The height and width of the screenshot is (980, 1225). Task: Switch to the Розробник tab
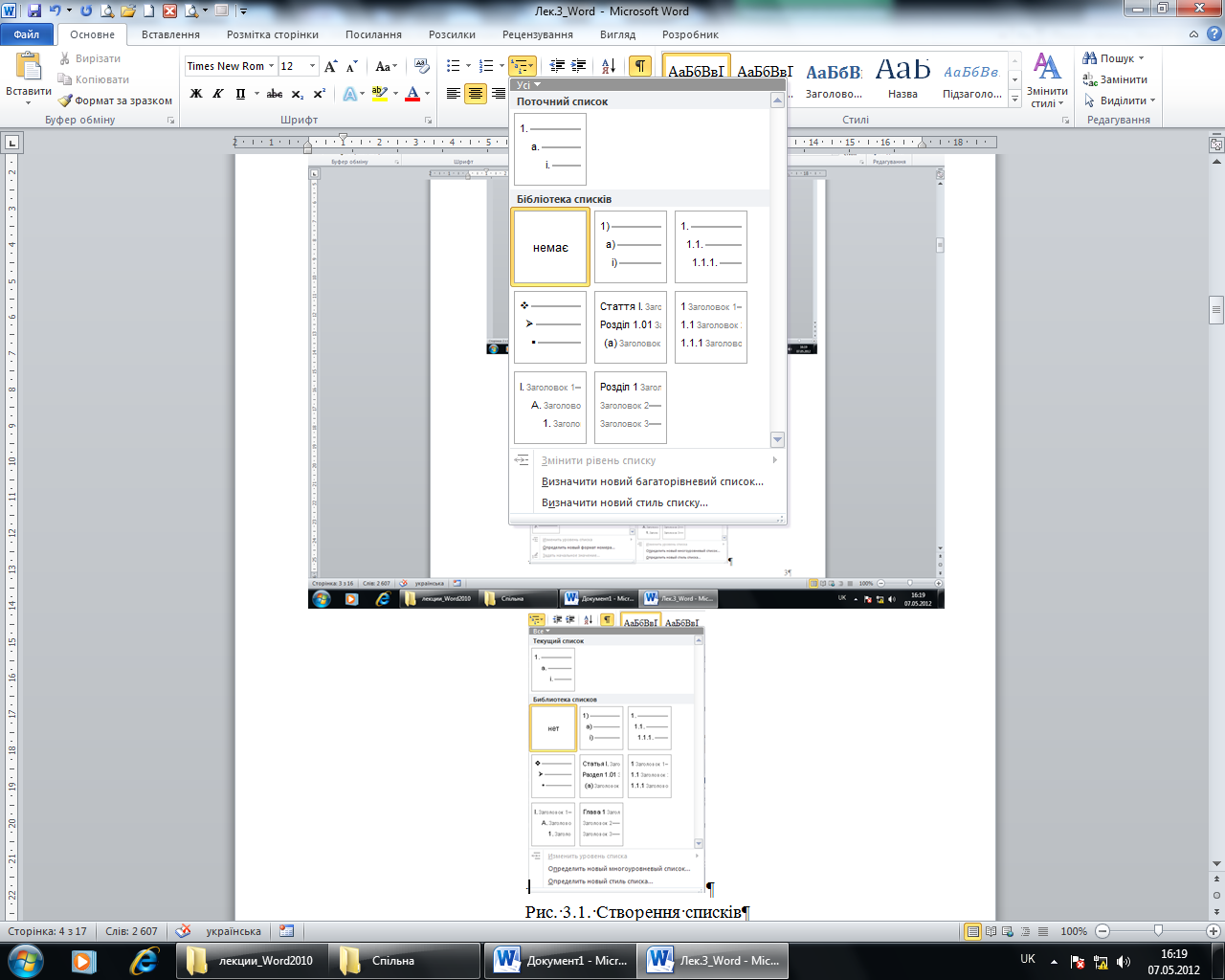(690, 34)
